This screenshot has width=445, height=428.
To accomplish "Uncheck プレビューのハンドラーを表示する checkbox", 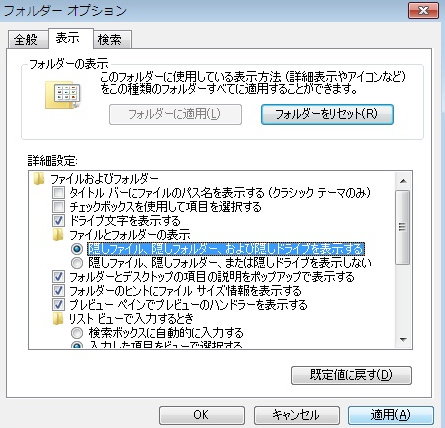I will point(58,305).
